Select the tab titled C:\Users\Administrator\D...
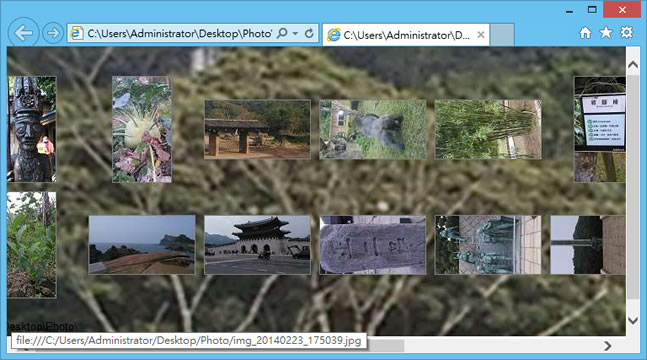The image size is (647, 360). click(406, 35)
